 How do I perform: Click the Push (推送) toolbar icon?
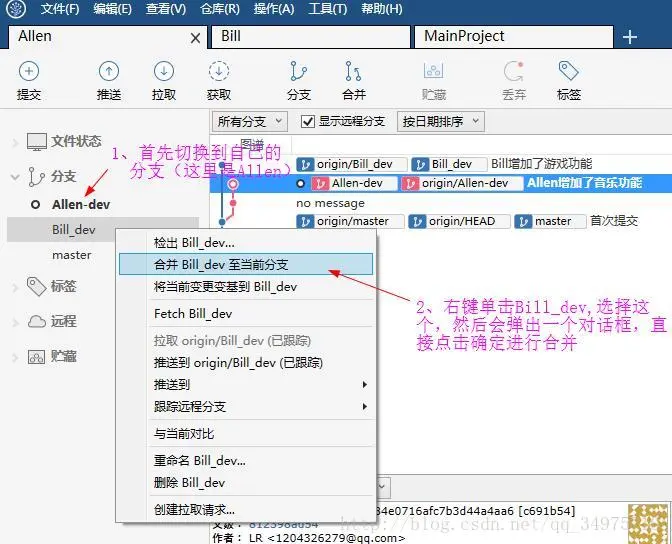pyautogui.click(x=109, y=71)
